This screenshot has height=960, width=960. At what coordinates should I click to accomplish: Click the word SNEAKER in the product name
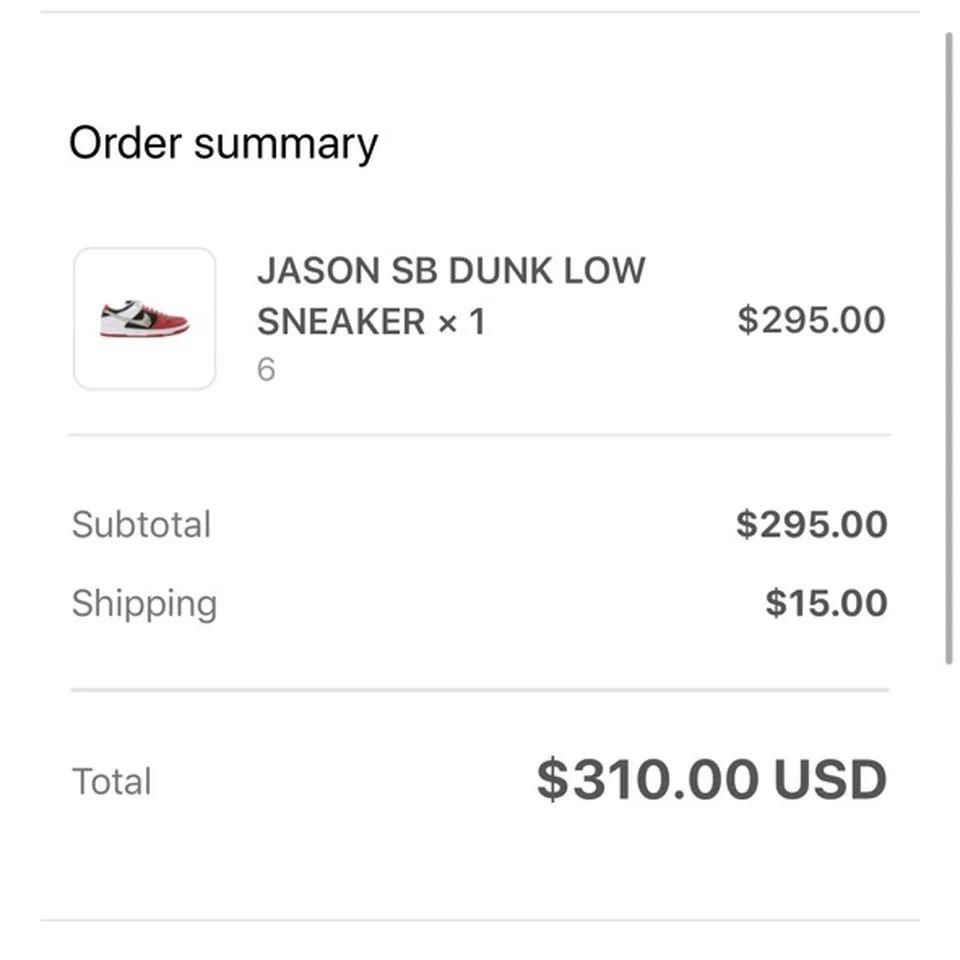click(x=341, y=322)
